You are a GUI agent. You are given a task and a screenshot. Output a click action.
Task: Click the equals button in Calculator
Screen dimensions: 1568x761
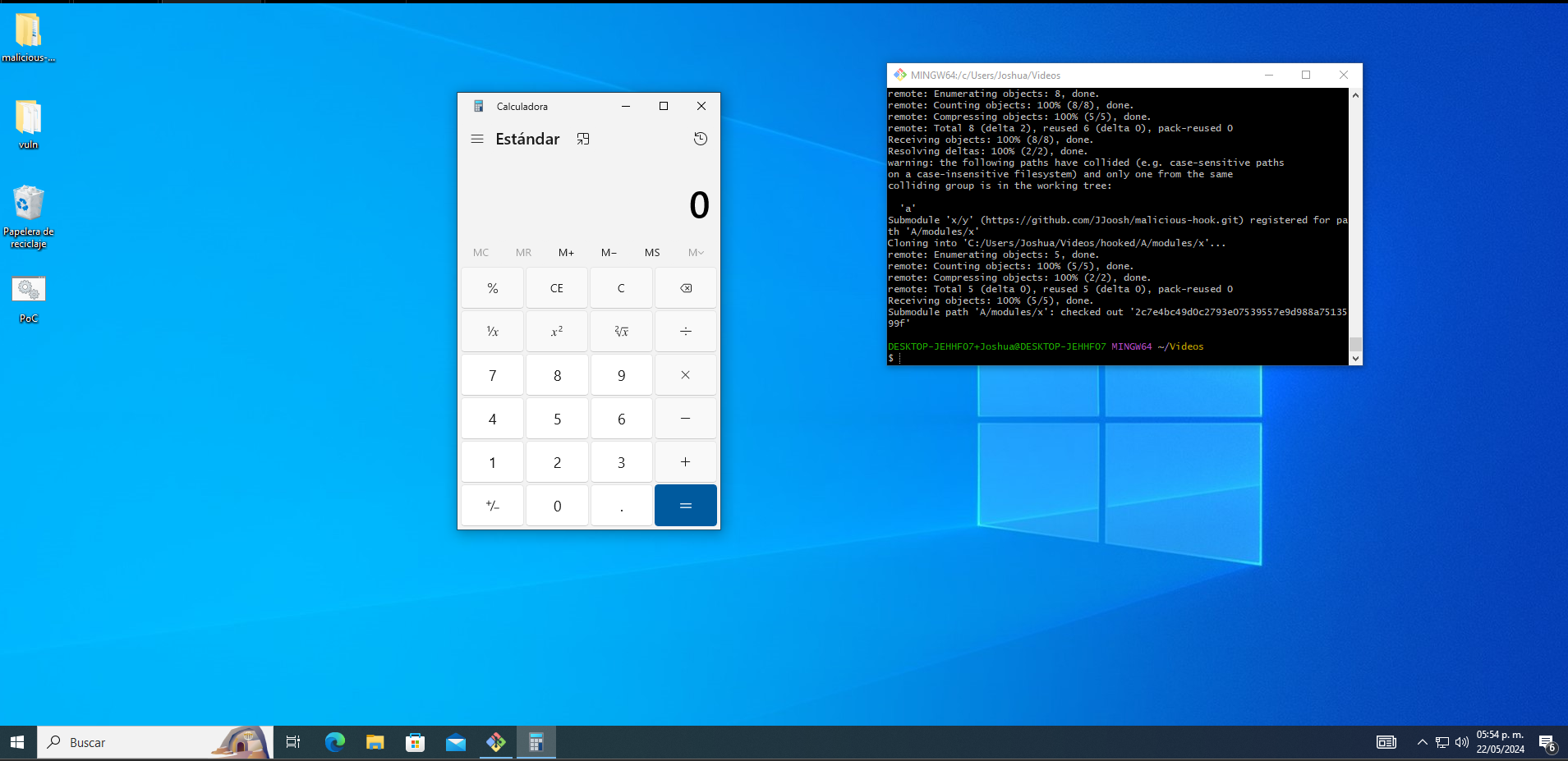tap(686, 506)
